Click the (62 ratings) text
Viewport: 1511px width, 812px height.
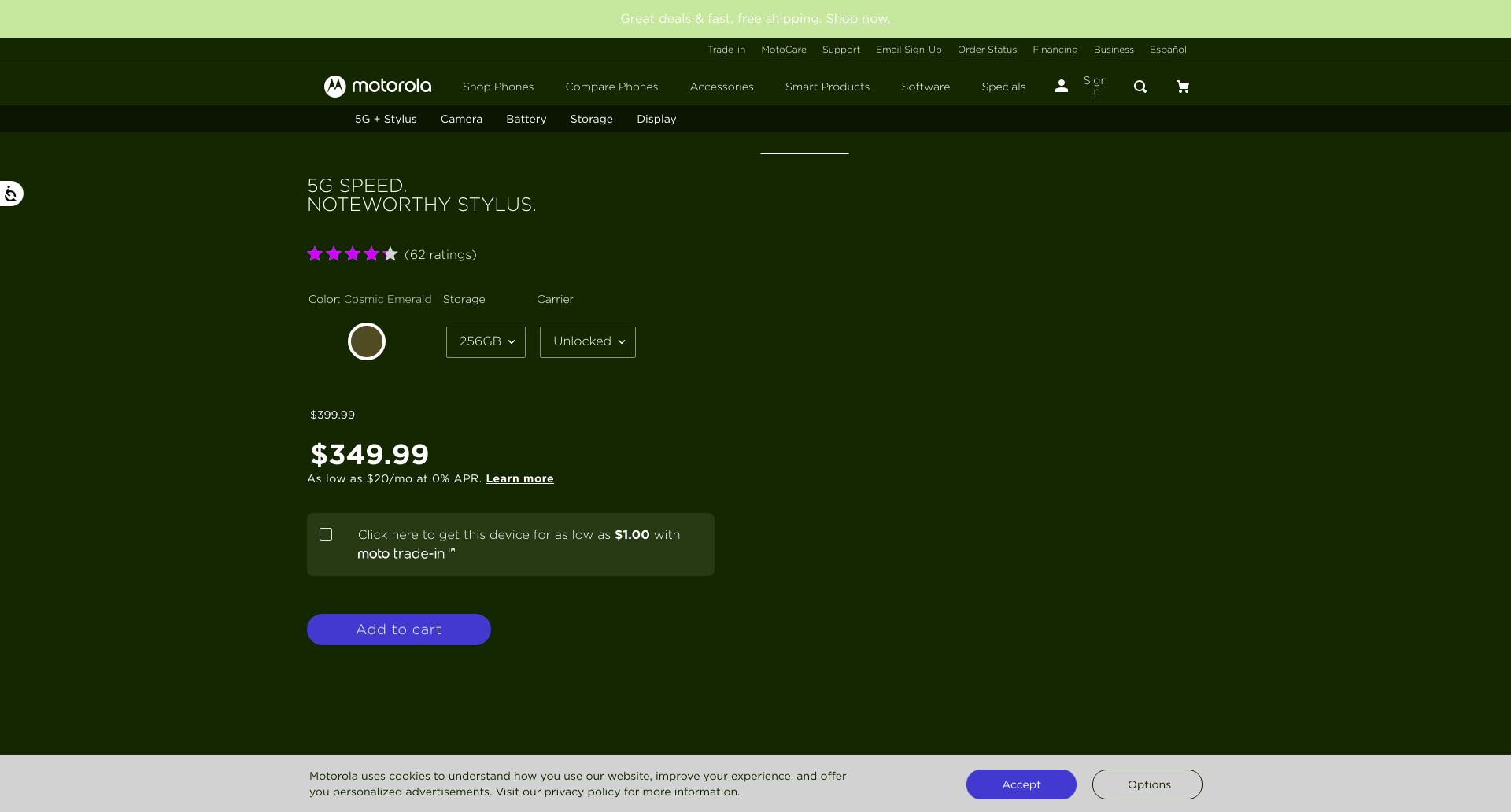(441, 255)
